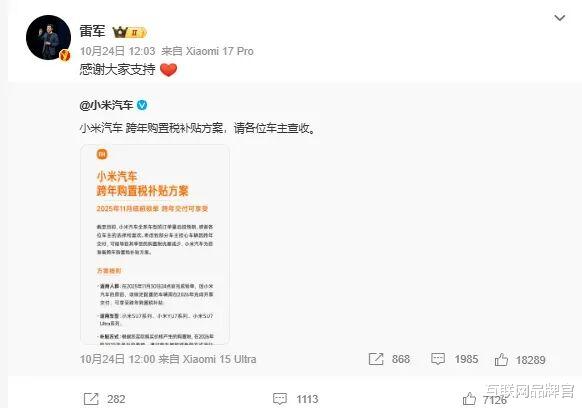
Task: Click 雷军's profile avatar
Action: [x=48, y=37]
